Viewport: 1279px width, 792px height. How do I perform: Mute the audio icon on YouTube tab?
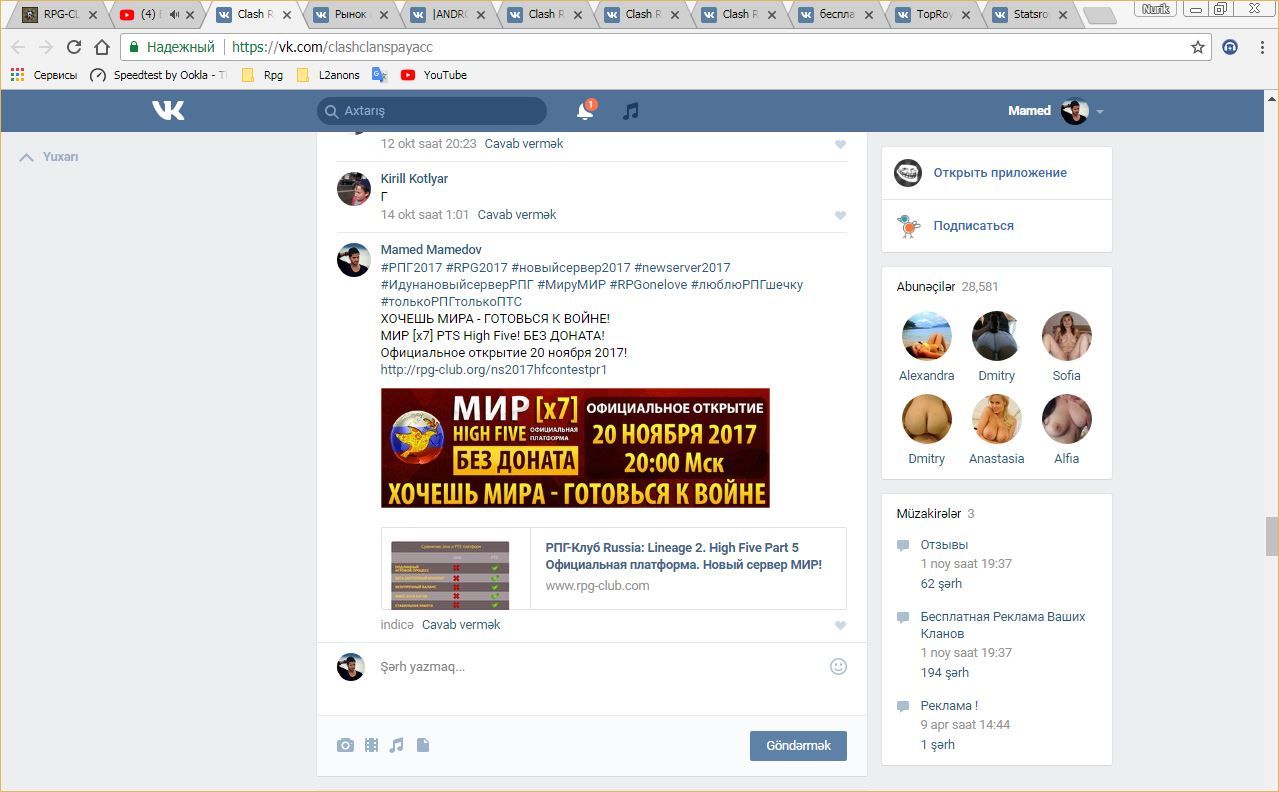click(175, 14)
